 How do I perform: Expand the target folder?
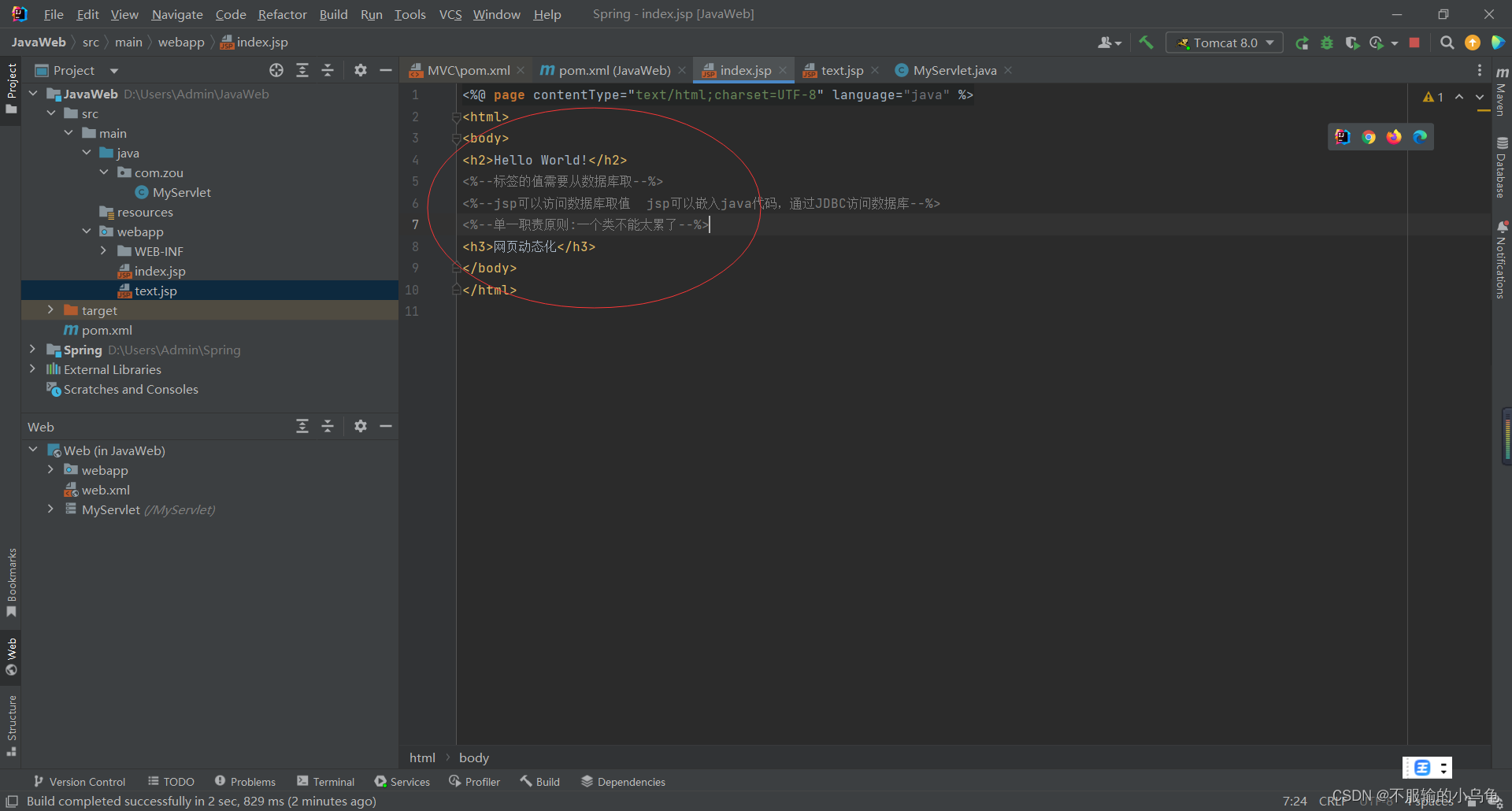click(x=50, y=310)
